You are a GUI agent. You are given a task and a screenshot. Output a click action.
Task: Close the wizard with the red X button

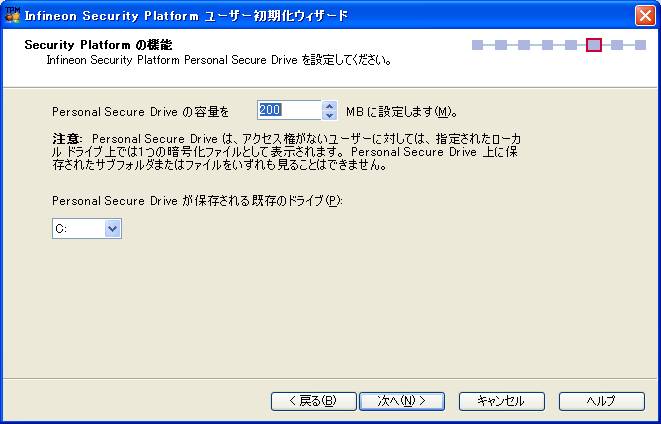pos(645,16)
